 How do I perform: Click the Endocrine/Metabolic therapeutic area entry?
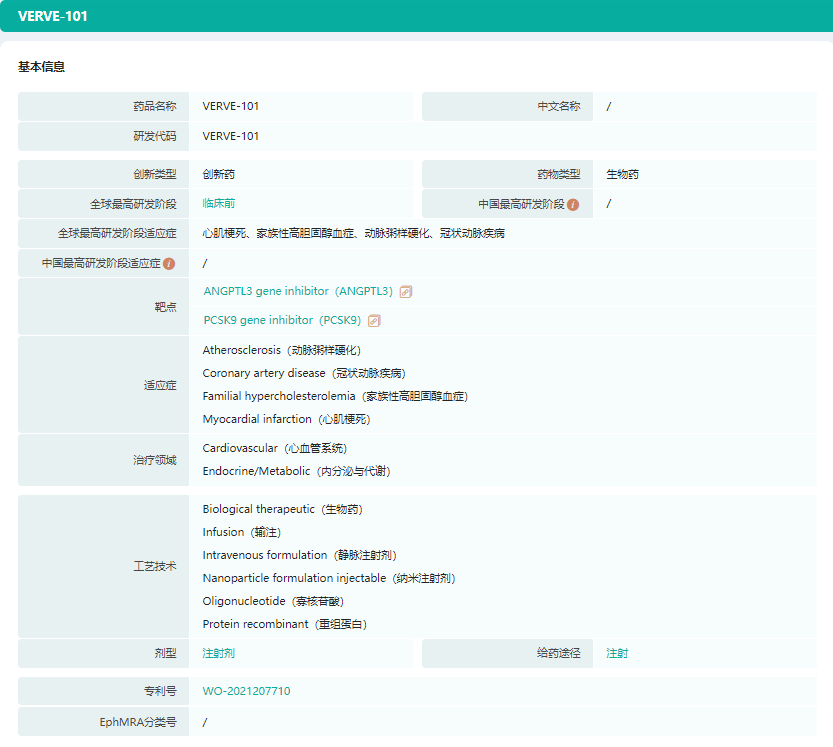(x=296, y=471)
